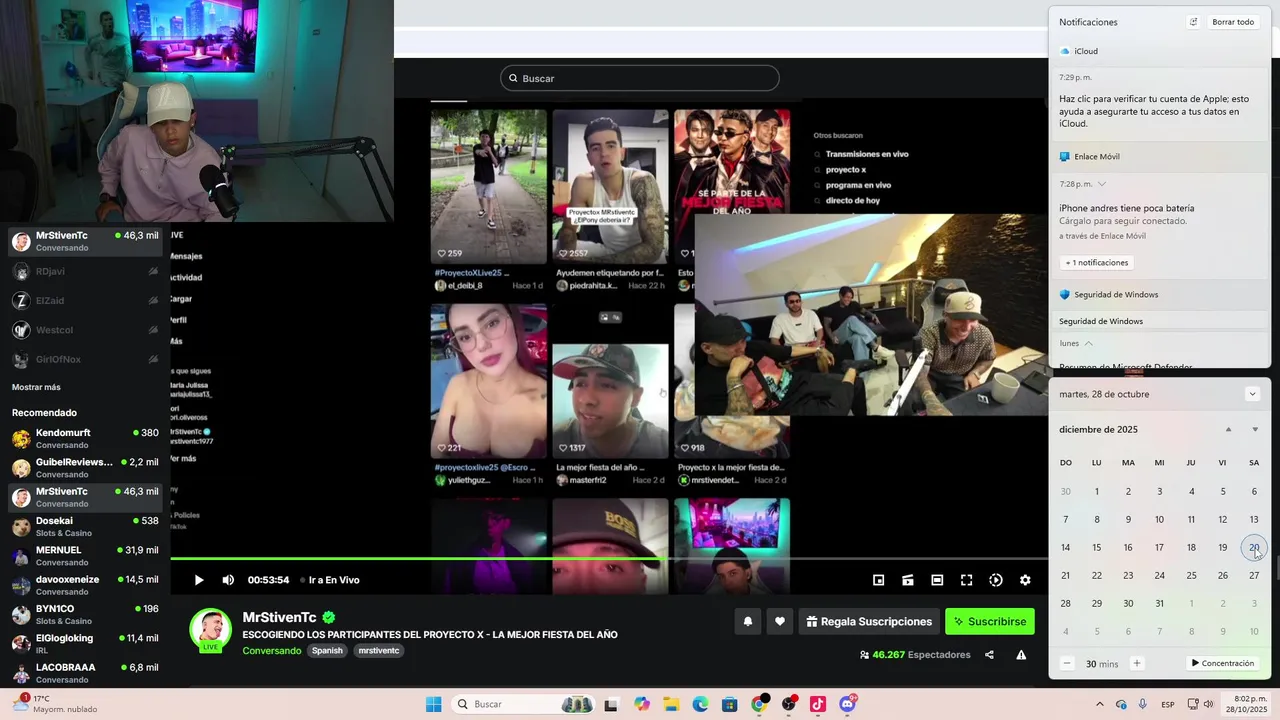This screenshot has height=720, width=1280.
Task: Expand the 7:28 p.m. Enlace Móvil notification chevron
Action: click(x=1102, y=184)
